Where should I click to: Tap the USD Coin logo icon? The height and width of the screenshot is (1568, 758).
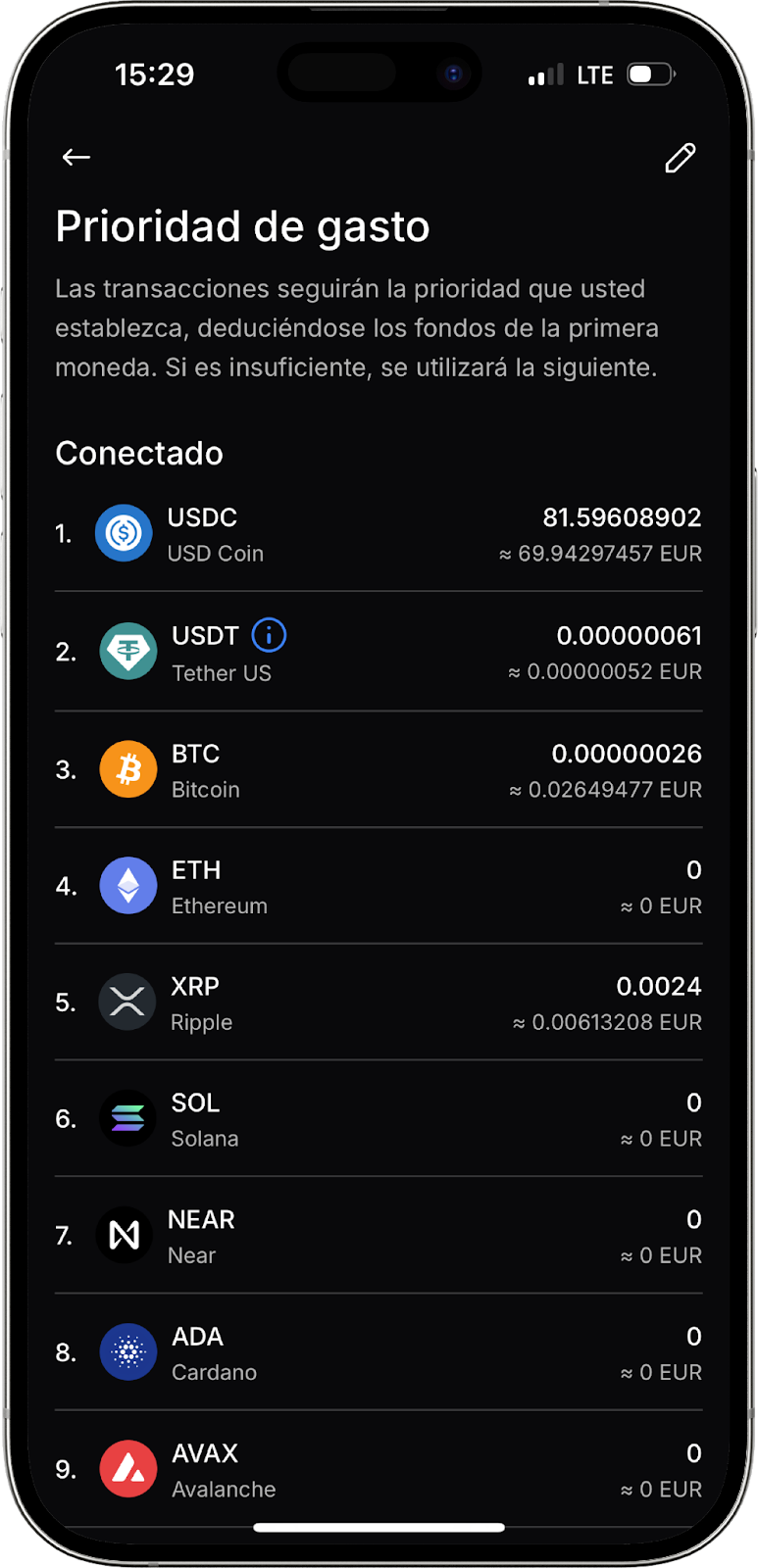[x=124, y=533]
